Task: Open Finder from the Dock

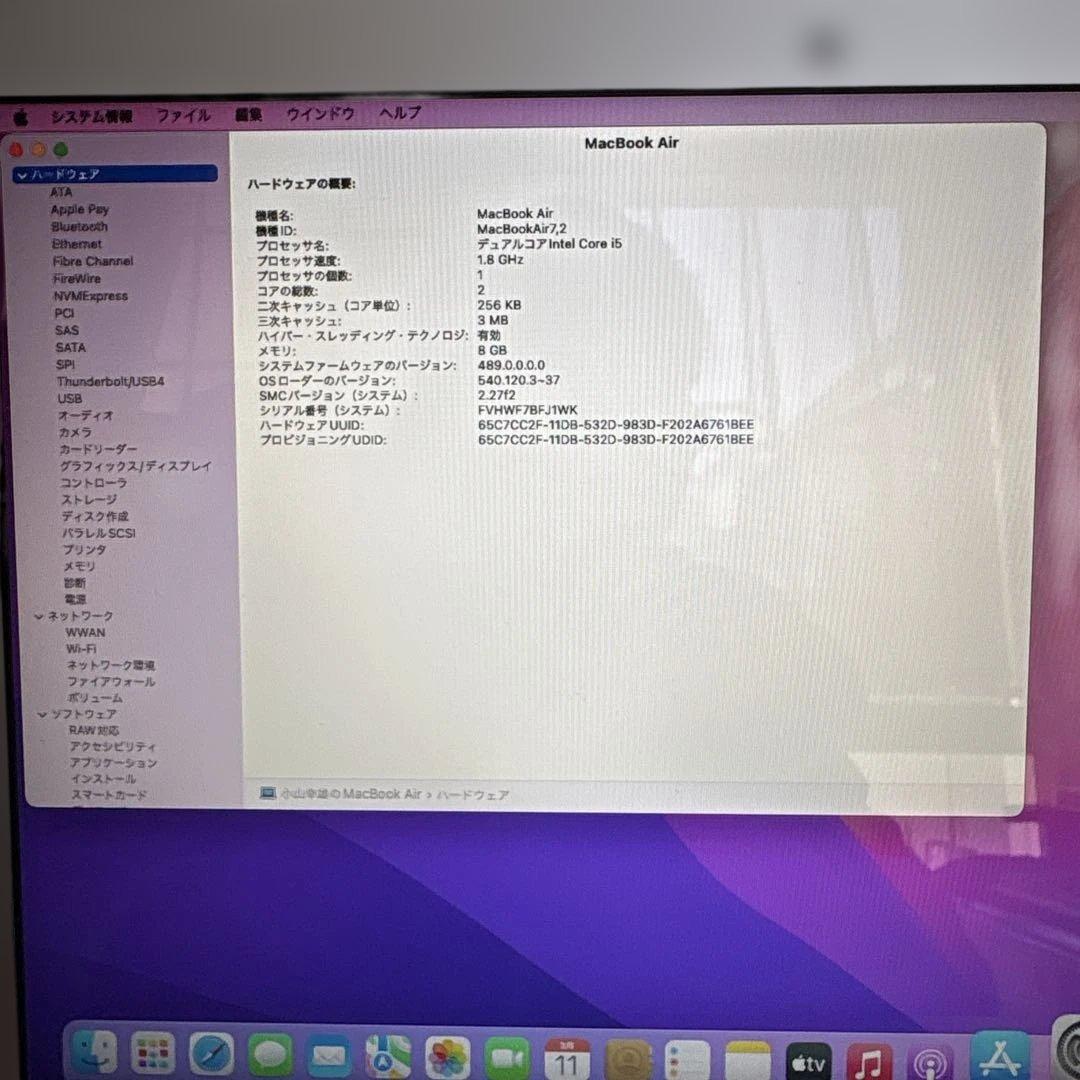Action: click(94, 1054)
